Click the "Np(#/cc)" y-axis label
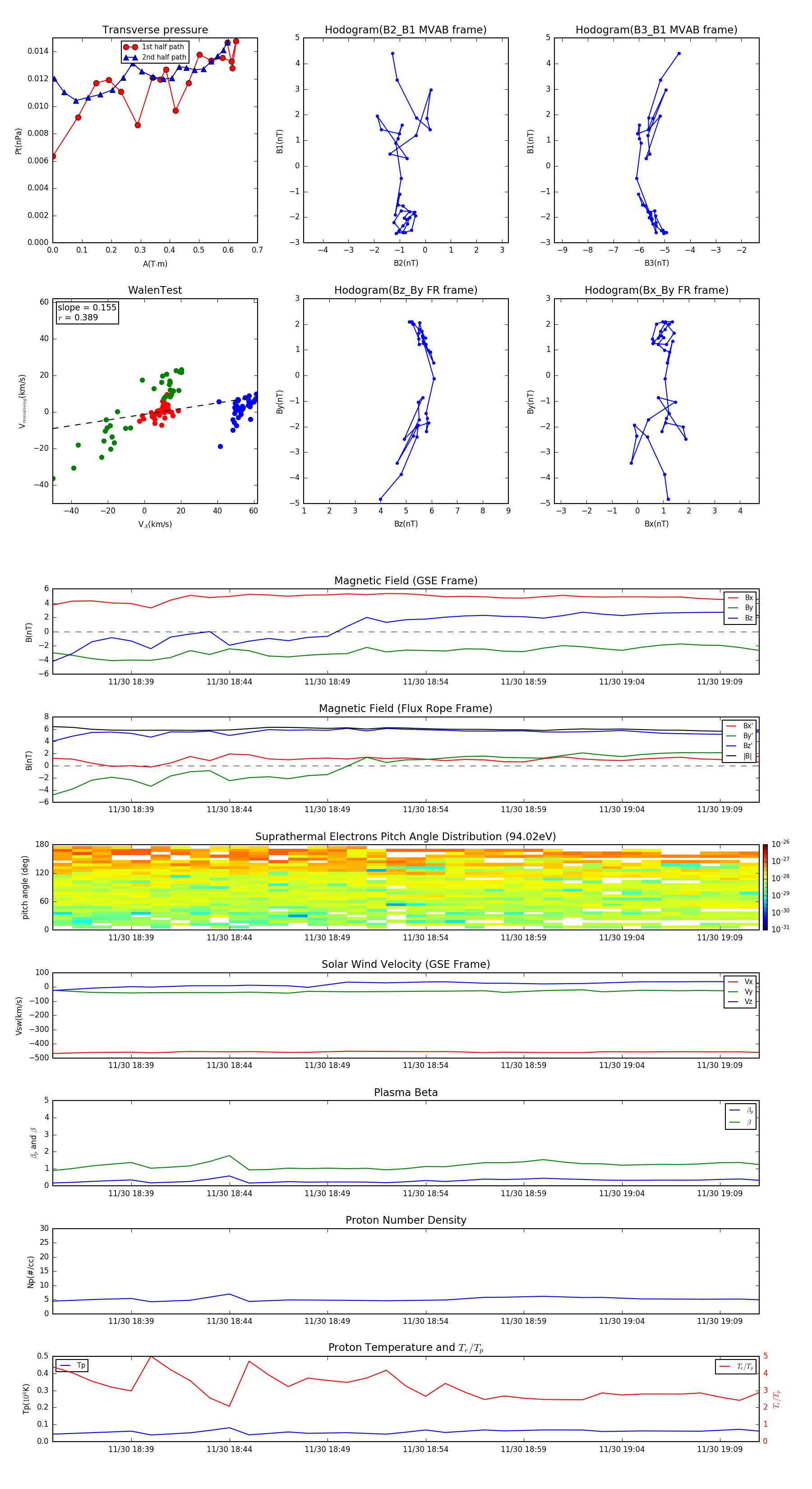The width and height of the screenshot is (812, 1489). click(30, 1271)
